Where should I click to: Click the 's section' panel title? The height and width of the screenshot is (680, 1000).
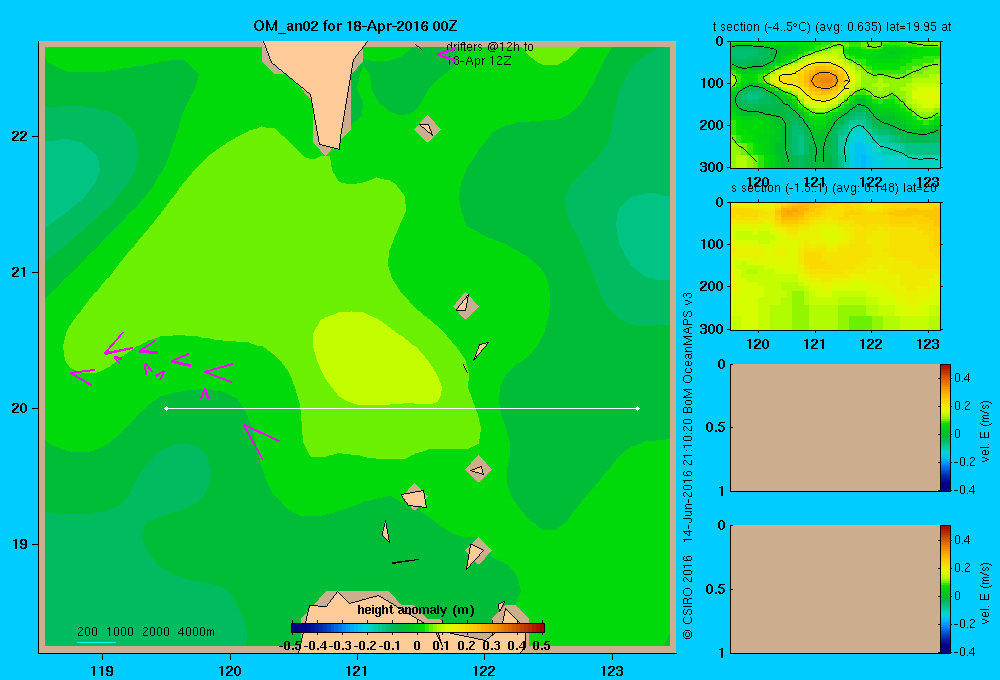coord(835,188)
